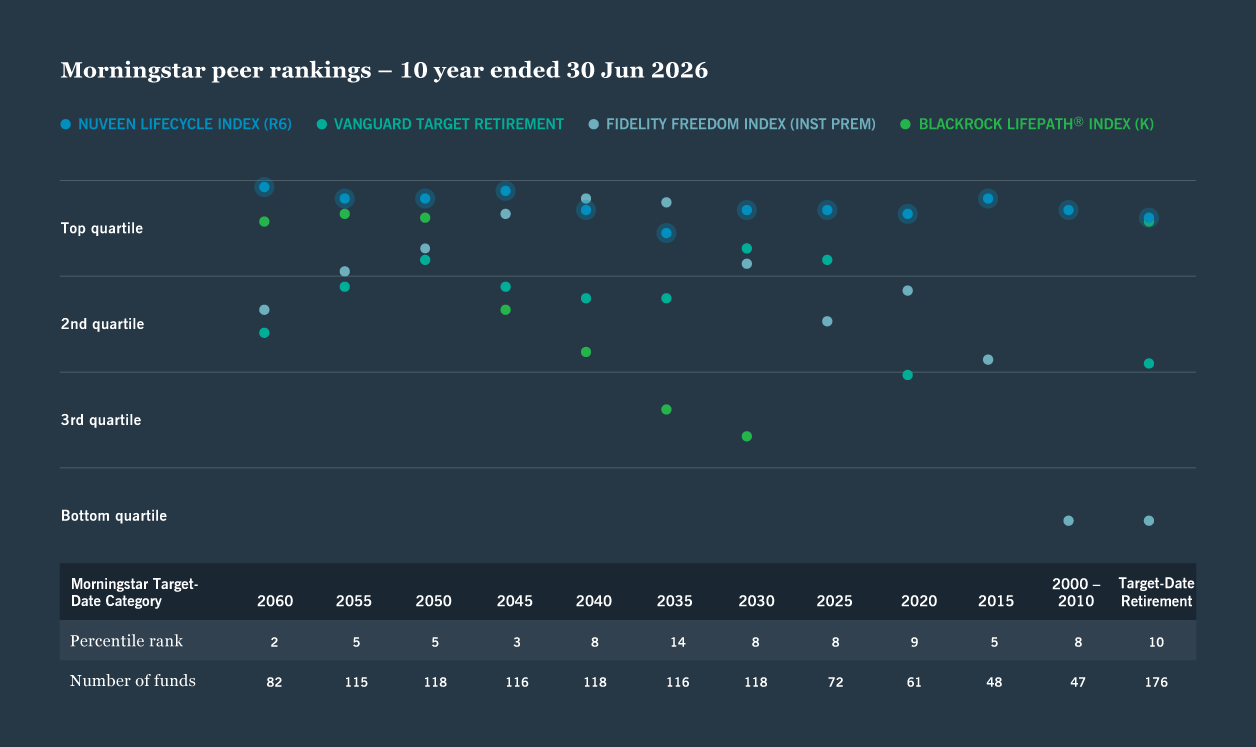1256x747 pixels.
Task: Click the 2nd quartile row label
Action: tap(103, 324)
